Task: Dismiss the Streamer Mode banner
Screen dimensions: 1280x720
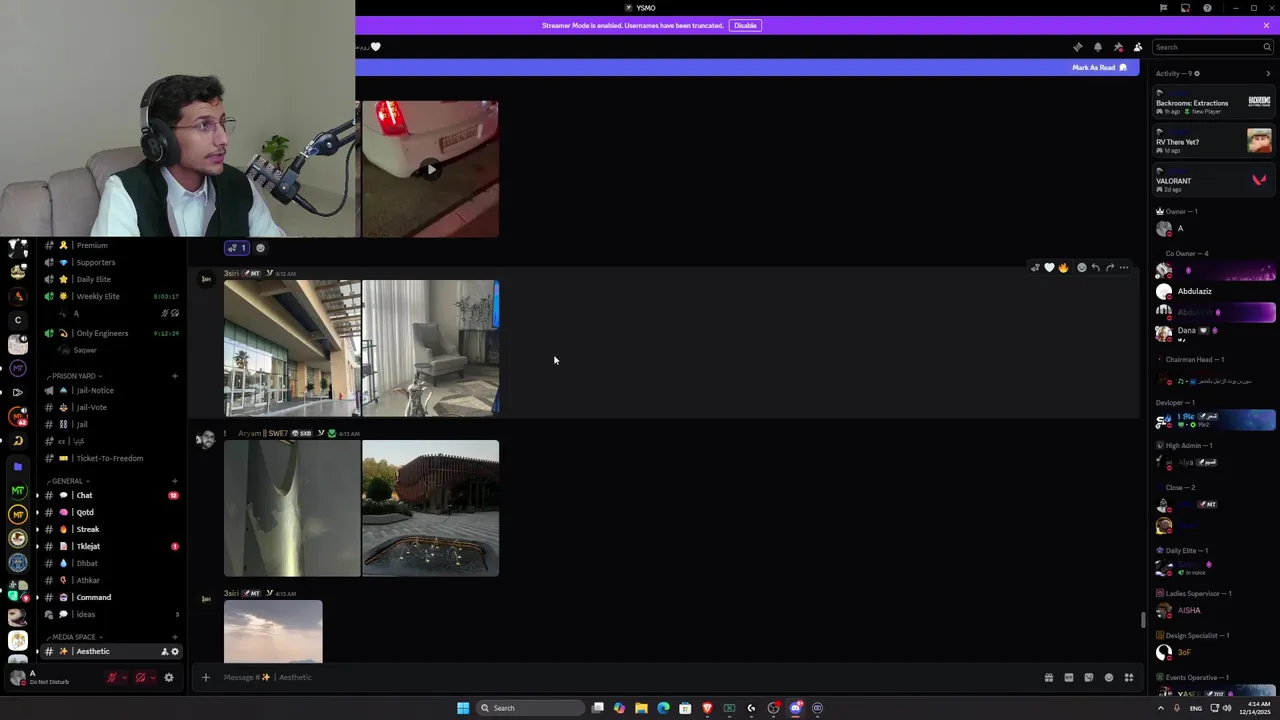Action: pyautogui.click(x=1266, y=25)
